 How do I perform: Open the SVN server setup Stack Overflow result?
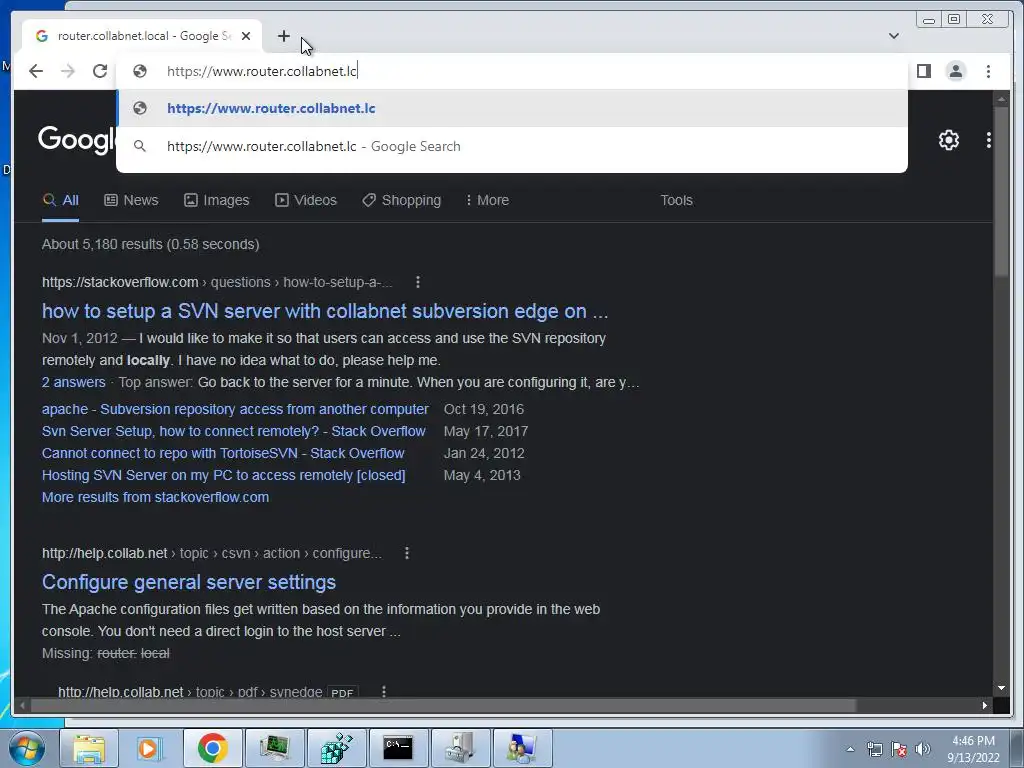(325, 311)
